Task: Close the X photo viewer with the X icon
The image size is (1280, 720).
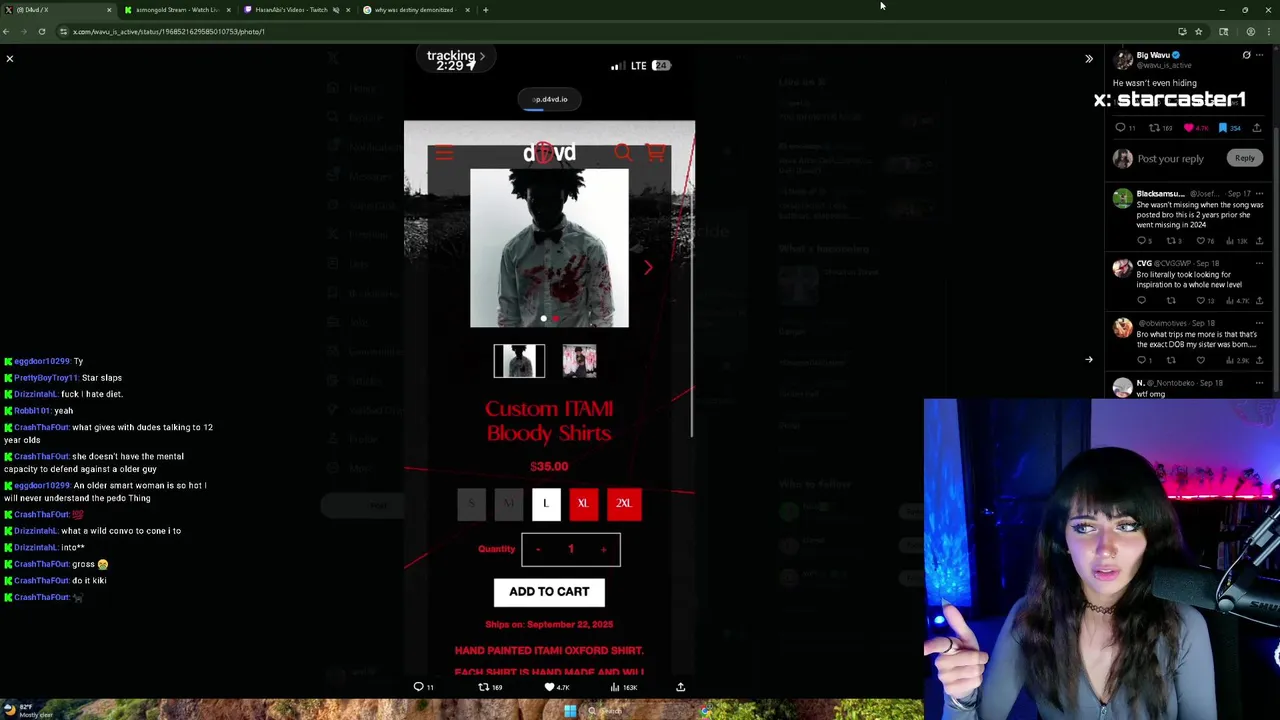Action: [10, 59]
